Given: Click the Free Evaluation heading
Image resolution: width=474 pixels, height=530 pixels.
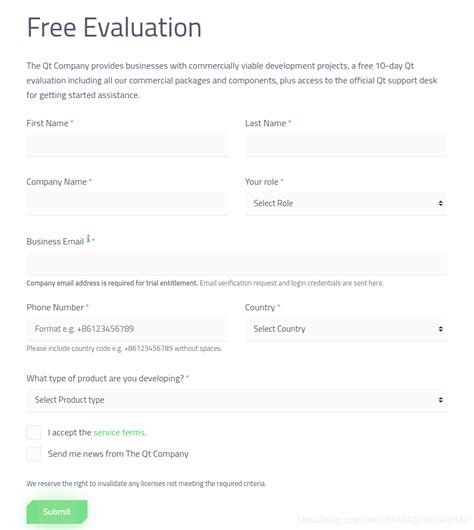Looking at the screenshot, I should pos(114,27).
